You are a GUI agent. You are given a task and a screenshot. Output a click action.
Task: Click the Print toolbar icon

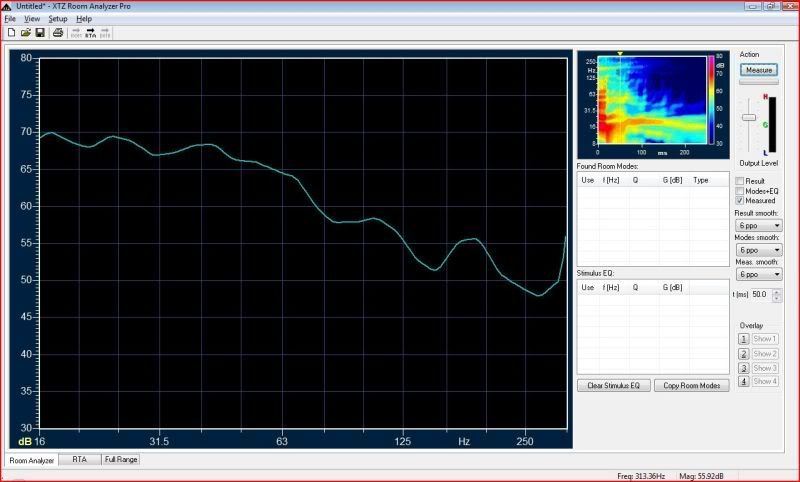(x=58, y=32)
